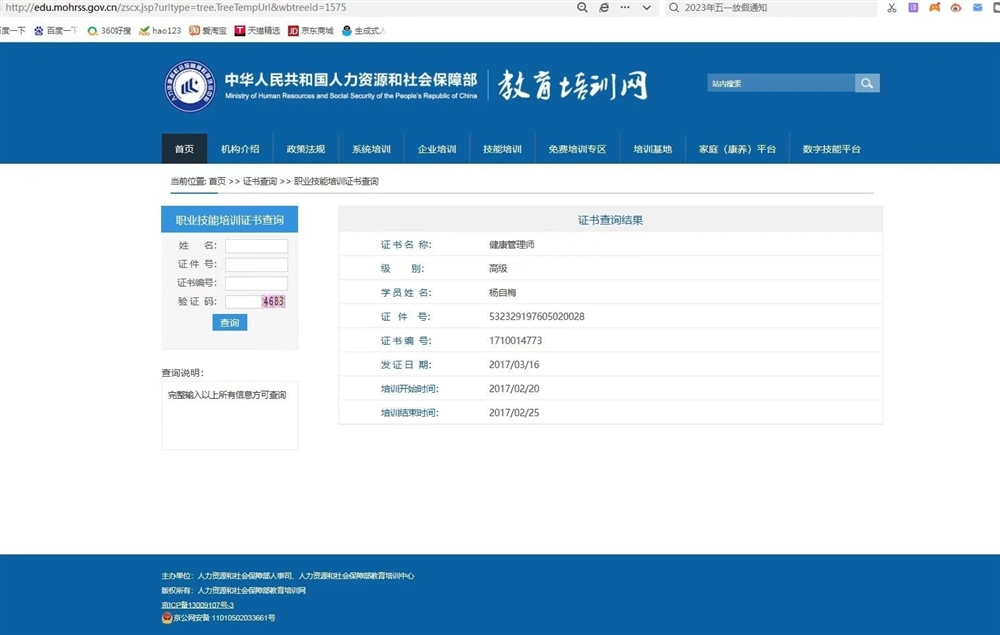
Task: Open the 培训基地 menu item
Action: (652, 149)
